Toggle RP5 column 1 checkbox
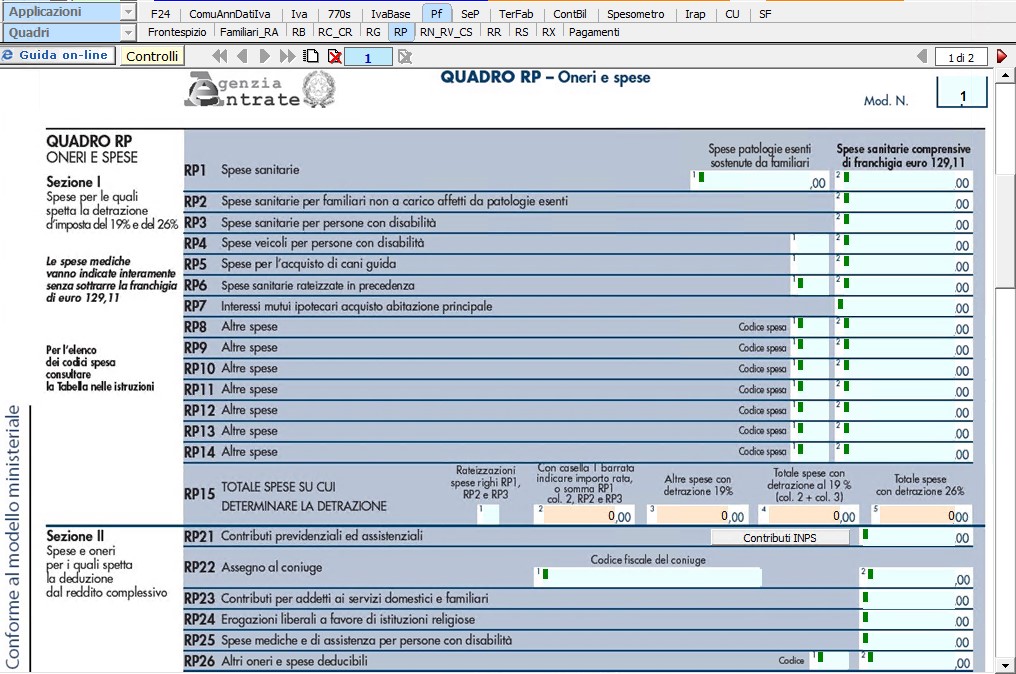This screenshot has height=674, width=1016. 809,264
